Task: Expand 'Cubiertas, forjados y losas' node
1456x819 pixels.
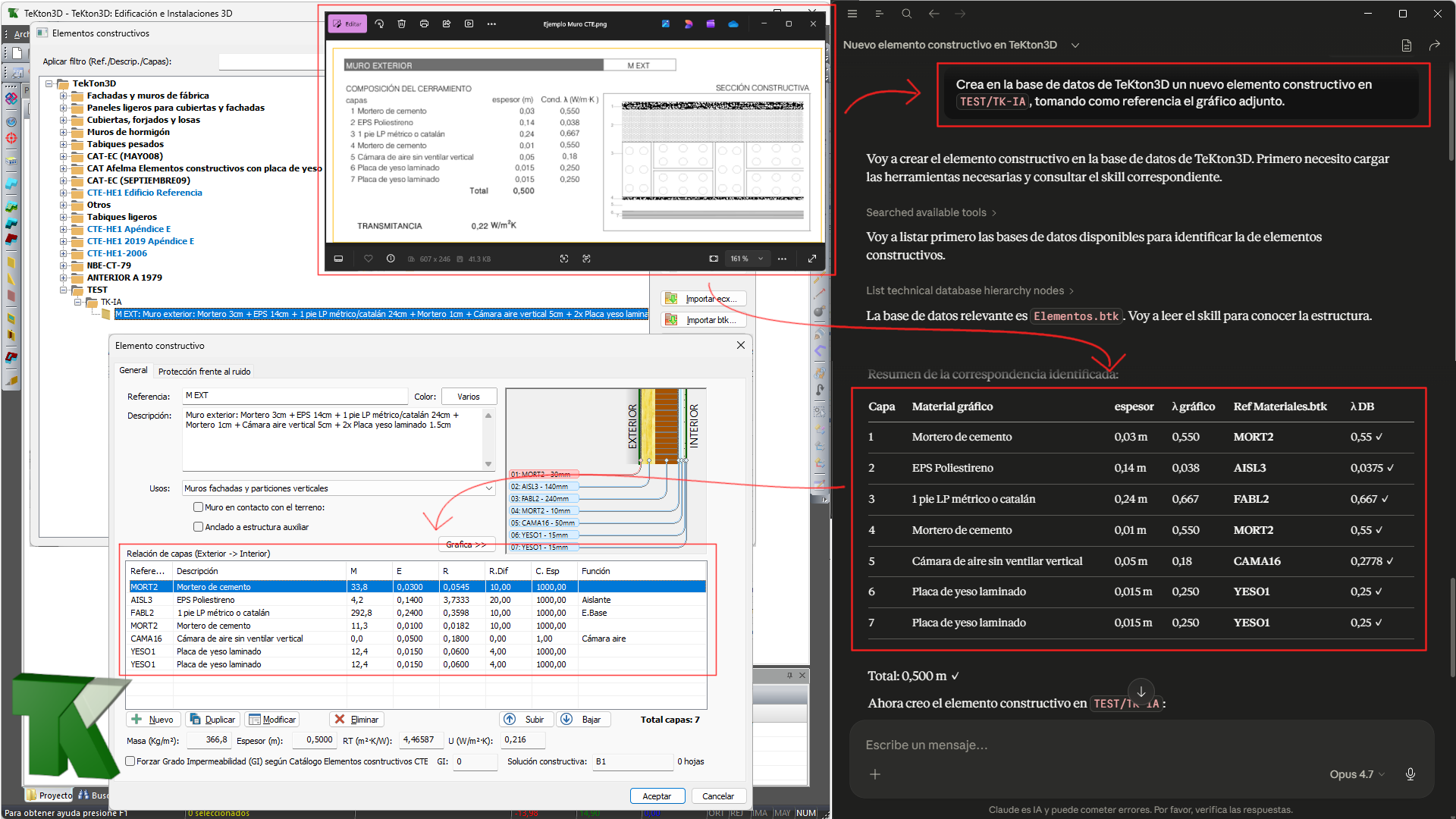Action: click(x=64, y=120)
